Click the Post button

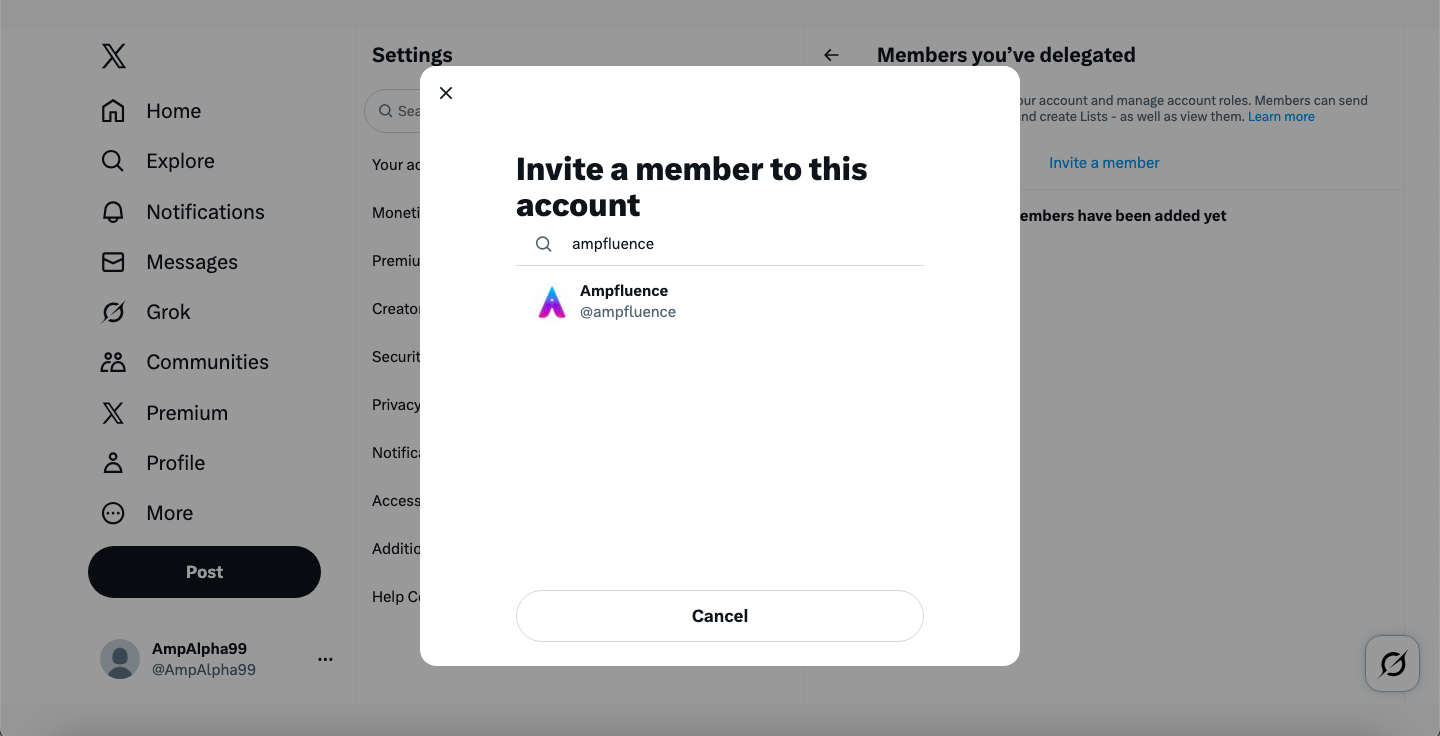point(204,572)
